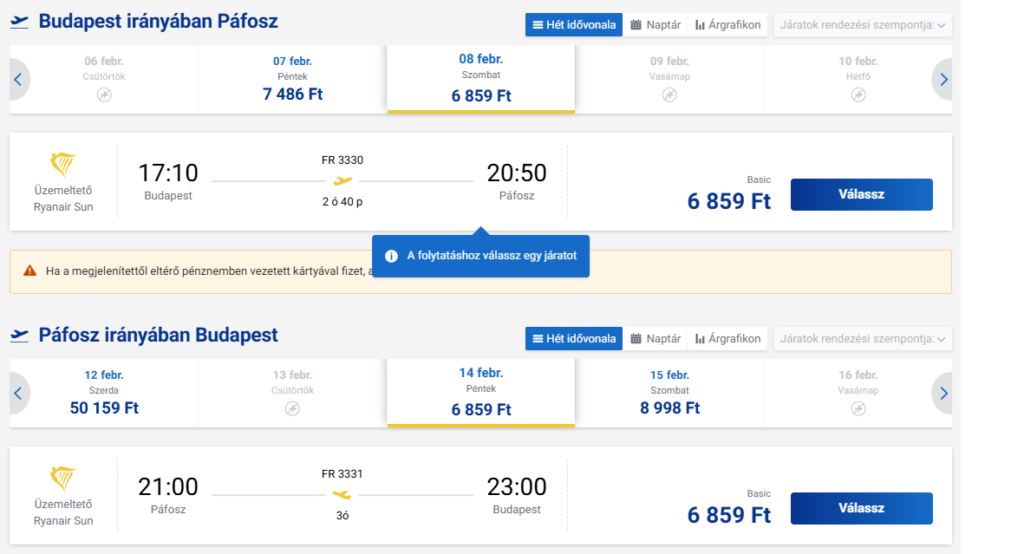Click the Ryanair harp logo on flight FR 3330
The width and height of the screenshot is (1024, 554).
pos(63,165)
